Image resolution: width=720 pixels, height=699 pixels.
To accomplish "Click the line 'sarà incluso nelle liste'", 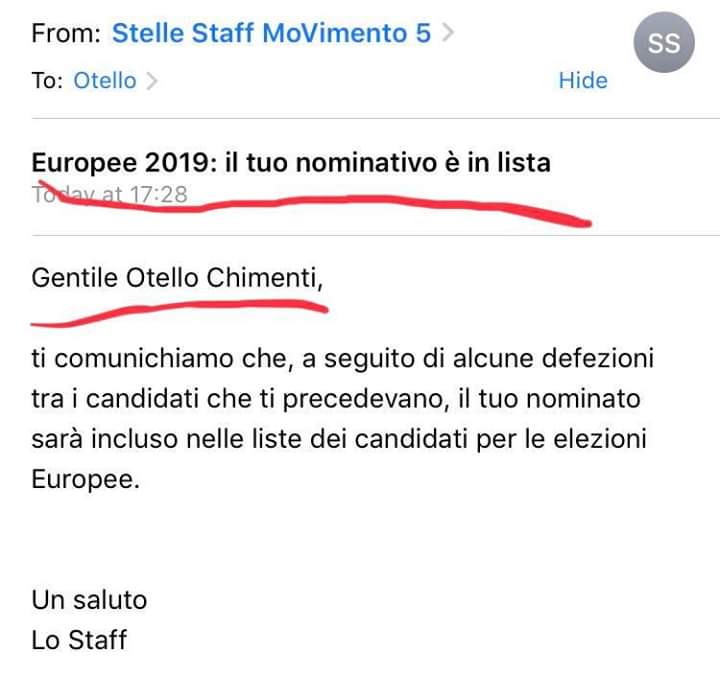I will (339, 440).
